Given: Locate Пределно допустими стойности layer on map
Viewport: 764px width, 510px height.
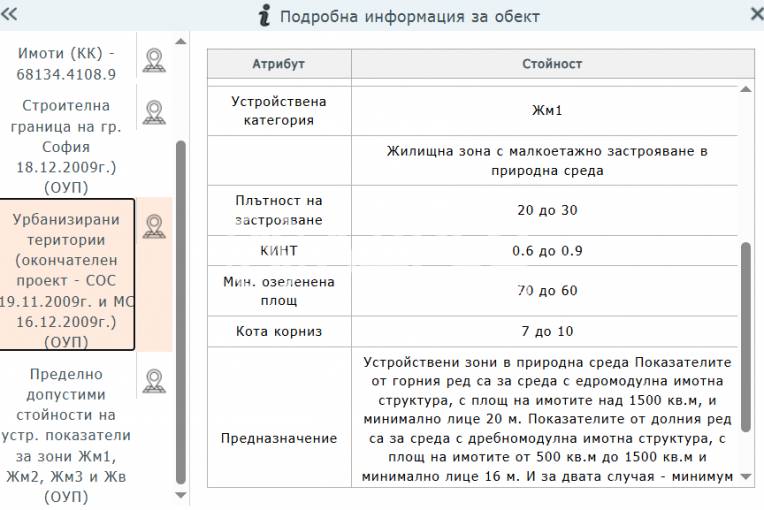Looking at the screenshot, I should point(154,381).
